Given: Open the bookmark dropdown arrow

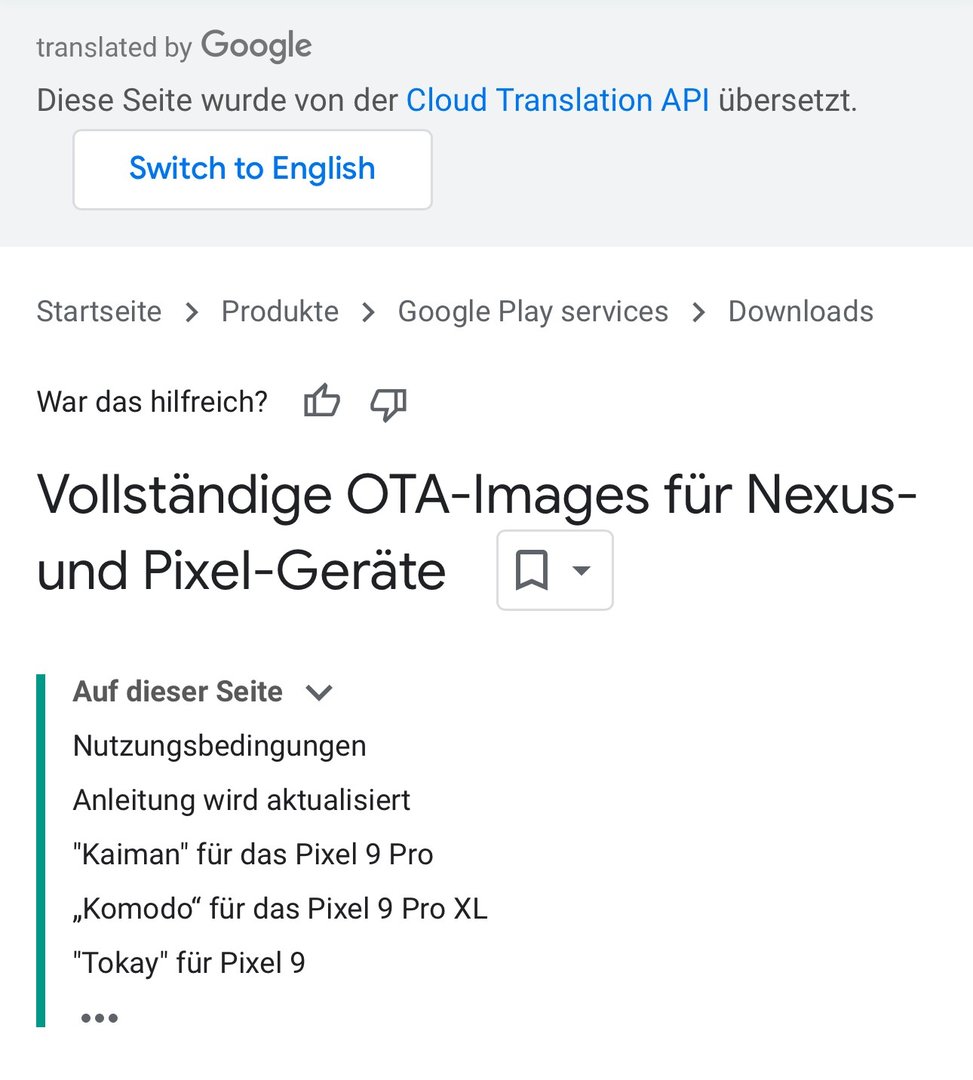Looking at the screenshot, I should coord(580,571).
